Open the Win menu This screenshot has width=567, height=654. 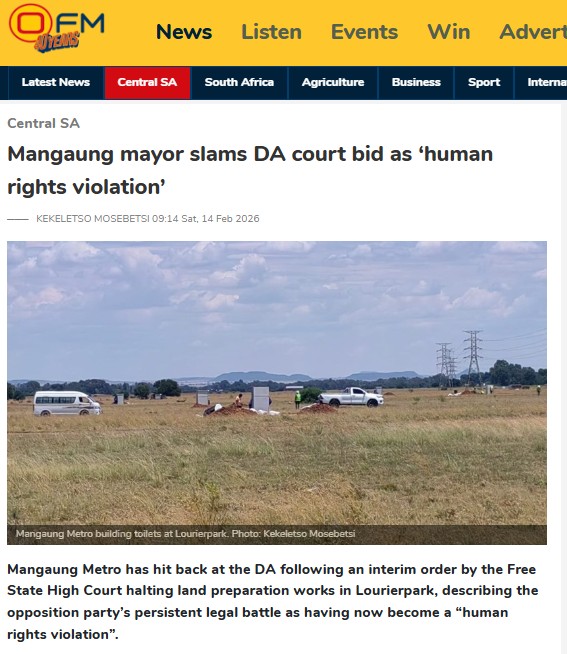449,32
